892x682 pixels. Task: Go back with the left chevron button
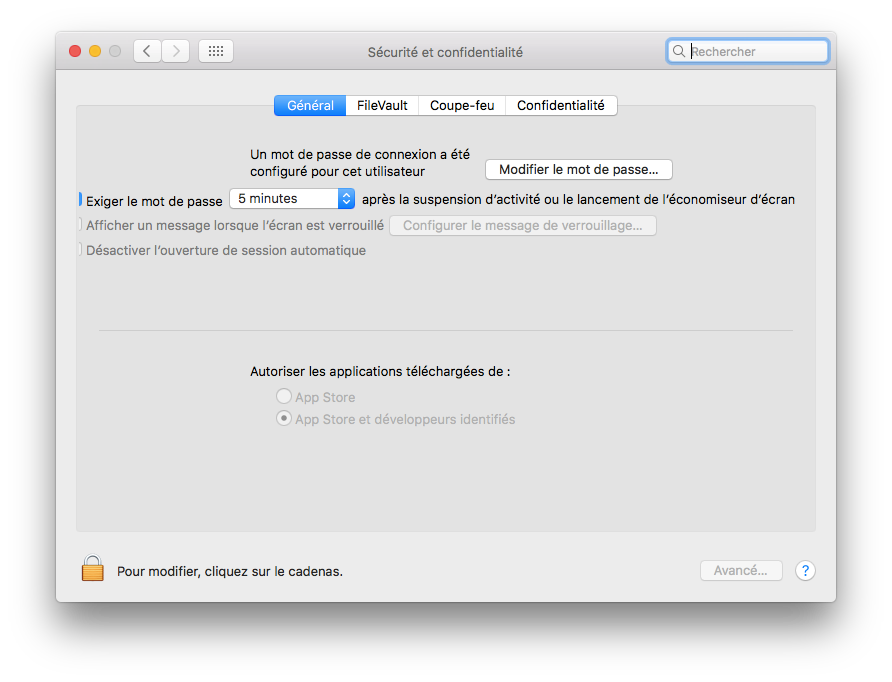[x=147, y=51]
